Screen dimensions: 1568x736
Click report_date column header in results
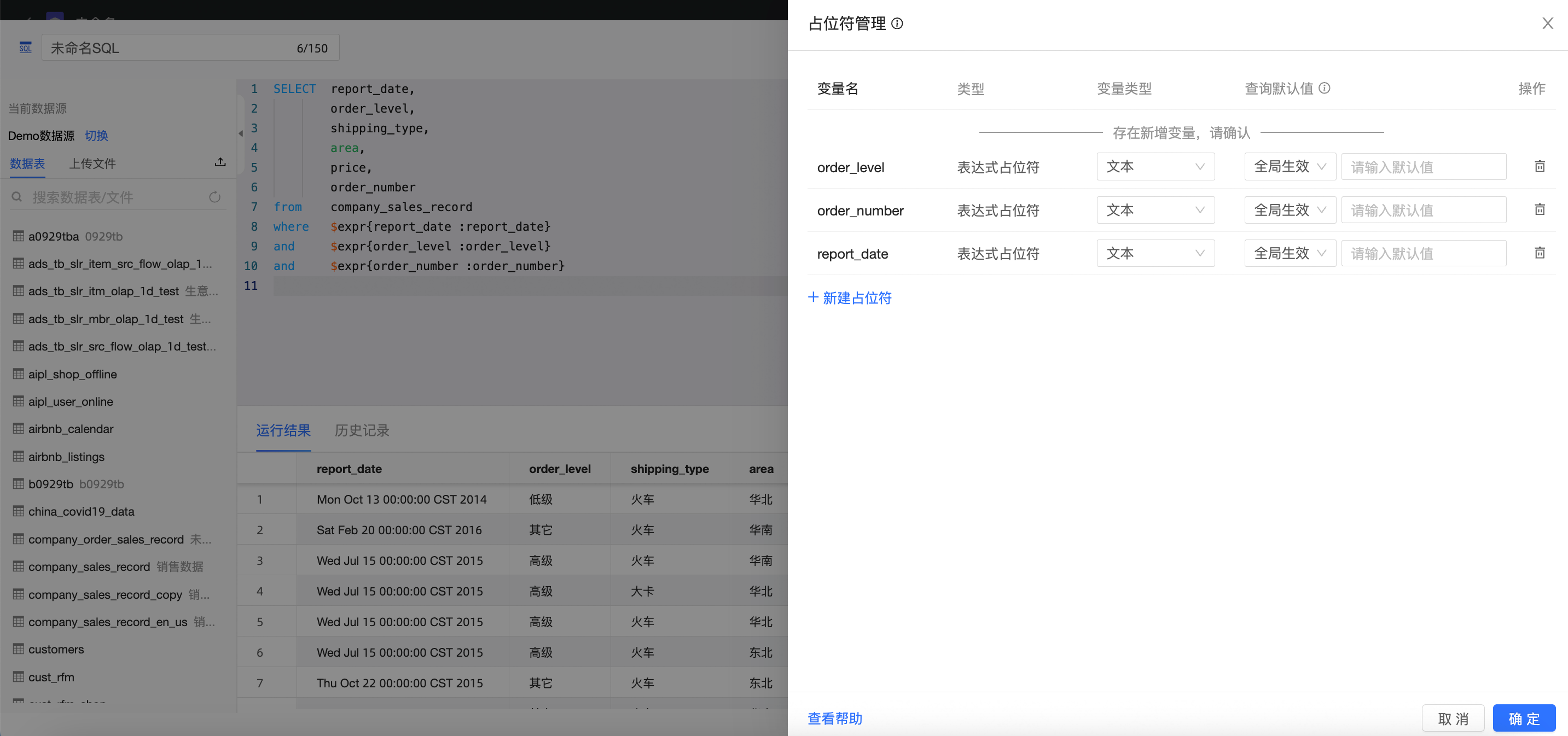350,469
